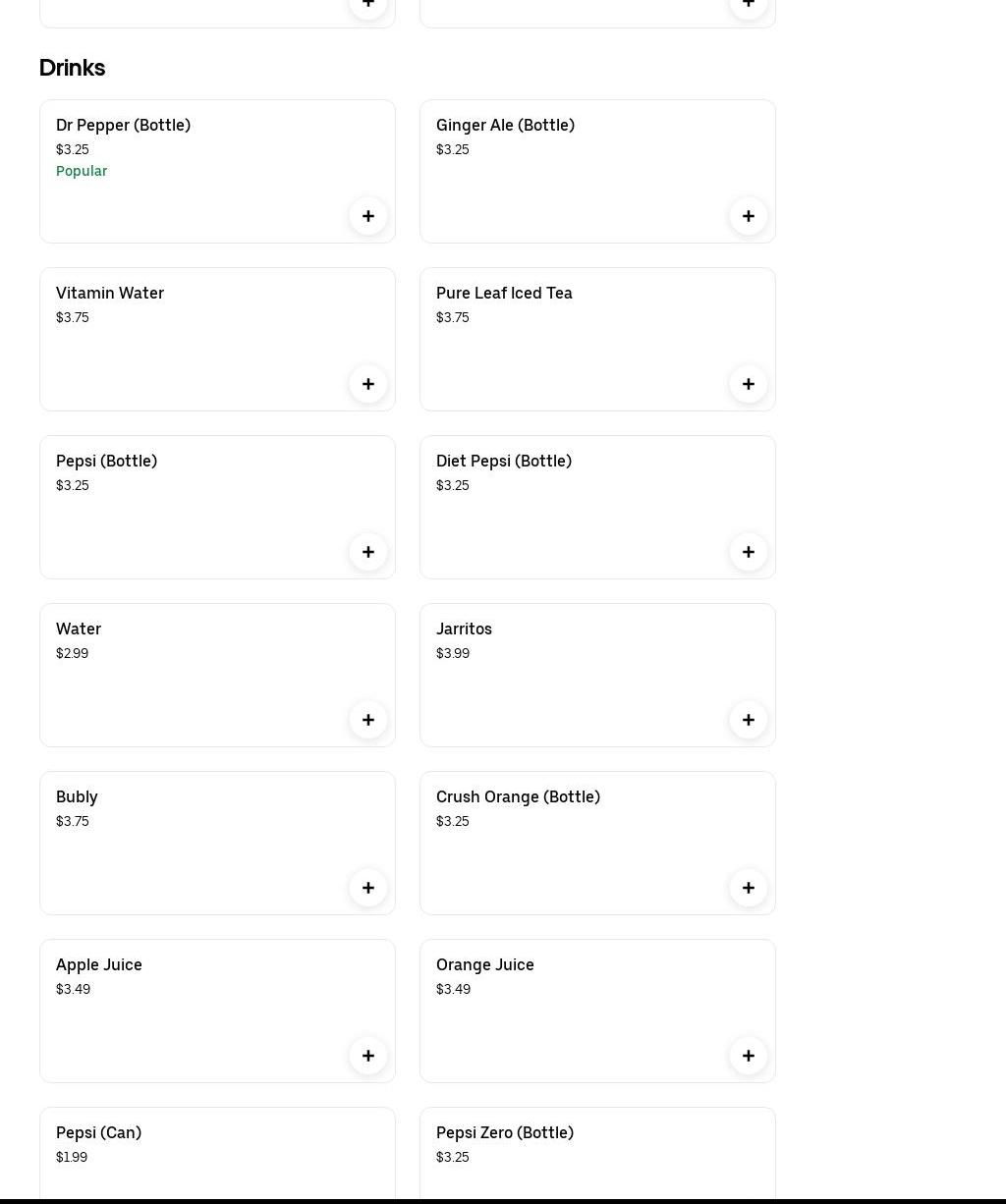Add Diet Pepsi (Bottle) to cart
The height and width of the screenshot is (1204, 1006).
click(x=749, y=552)
